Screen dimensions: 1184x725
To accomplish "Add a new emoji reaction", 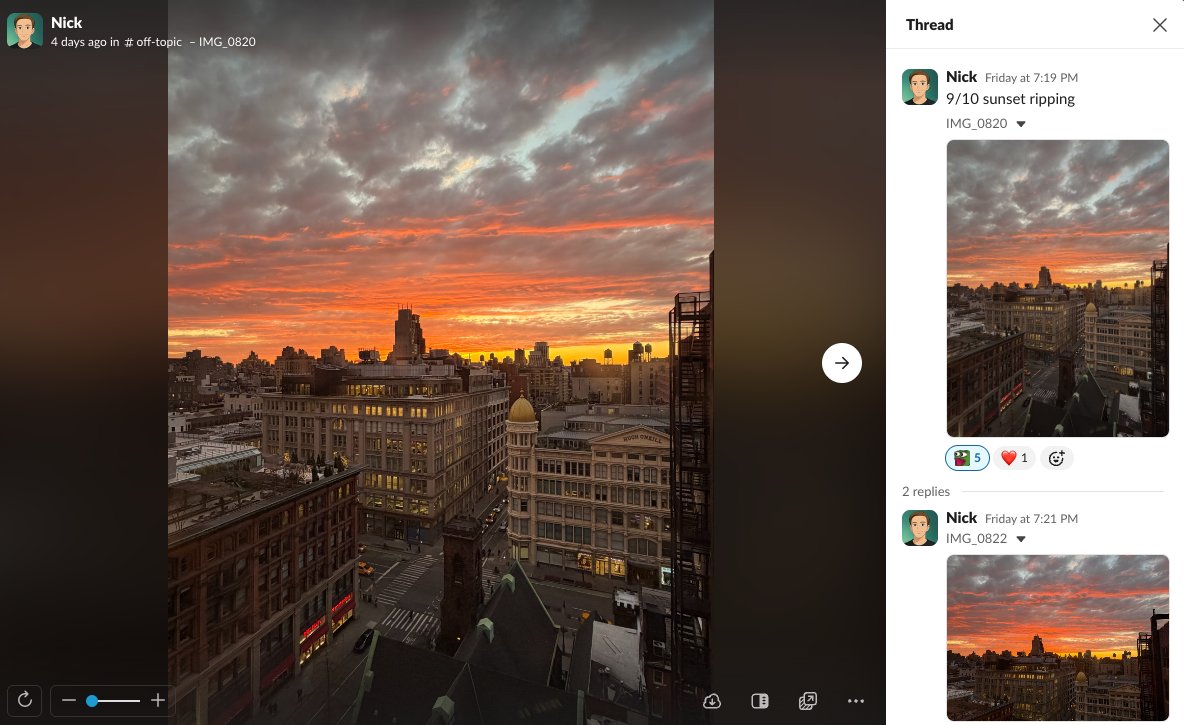I will 1056,458.
